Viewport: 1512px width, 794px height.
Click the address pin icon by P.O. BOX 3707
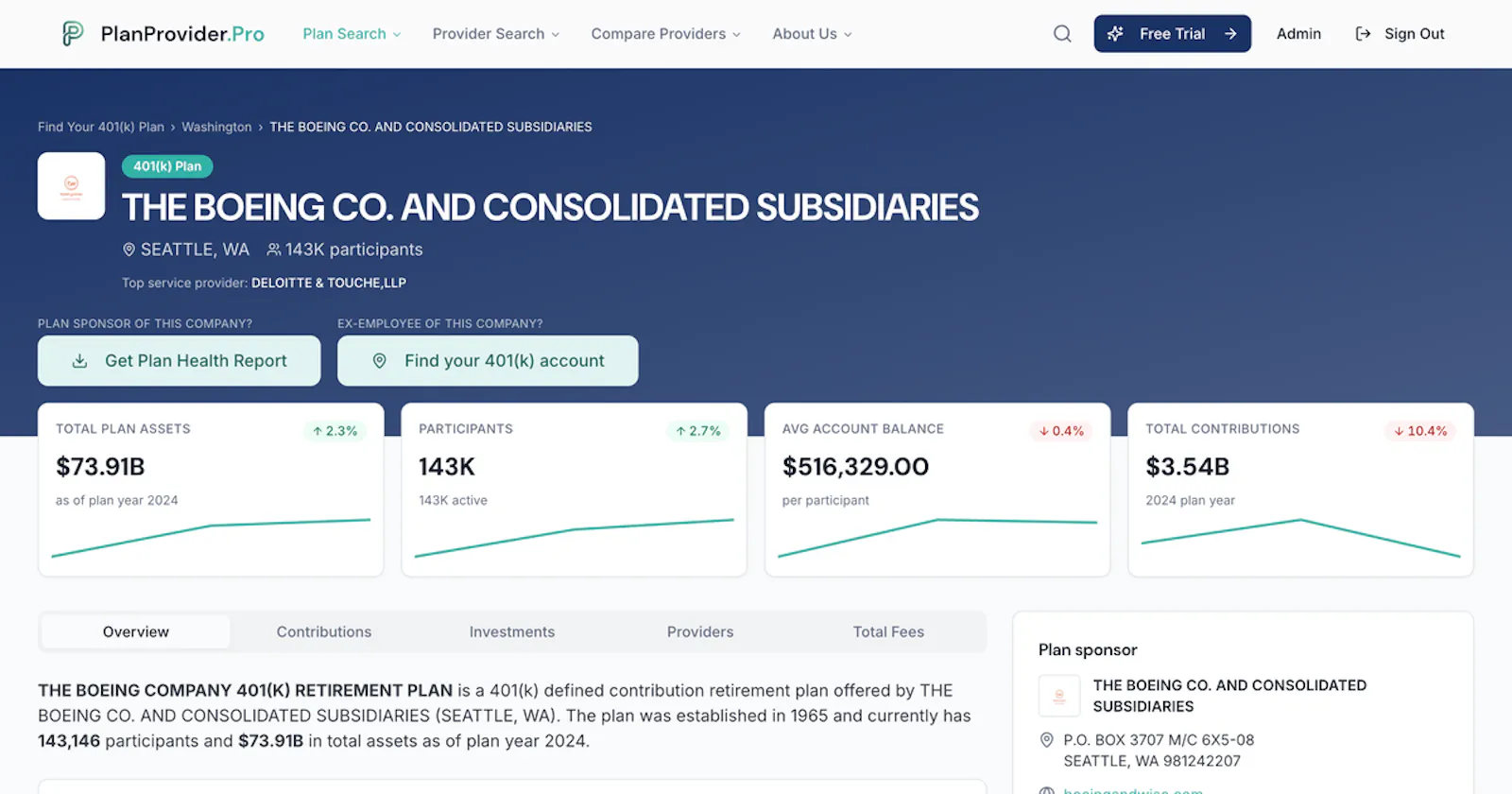[1046, 740]
